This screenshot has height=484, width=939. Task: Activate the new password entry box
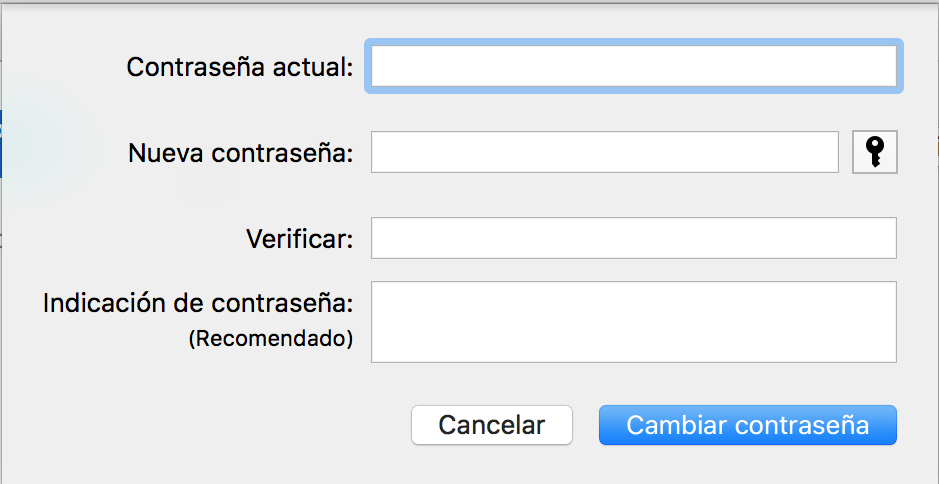(x=604, y=152)
